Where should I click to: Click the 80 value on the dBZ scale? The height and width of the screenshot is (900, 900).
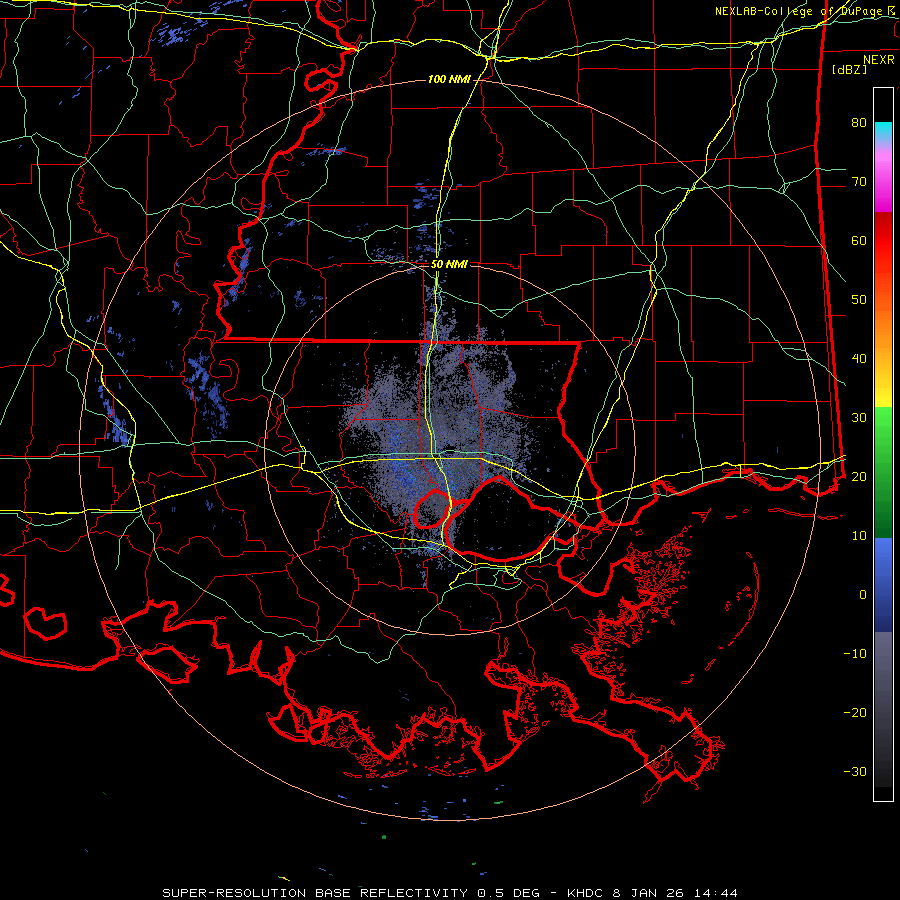[x=859, y=123]
